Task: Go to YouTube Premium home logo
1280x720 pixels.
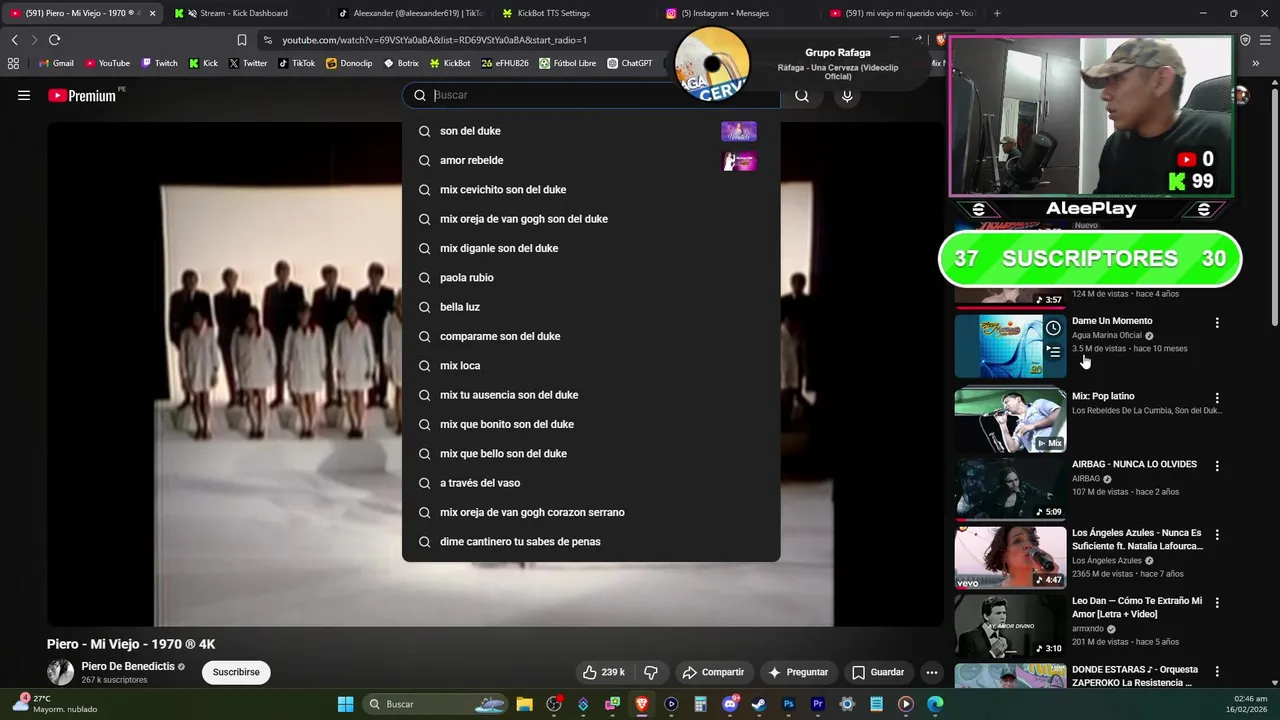Action: 82,96
